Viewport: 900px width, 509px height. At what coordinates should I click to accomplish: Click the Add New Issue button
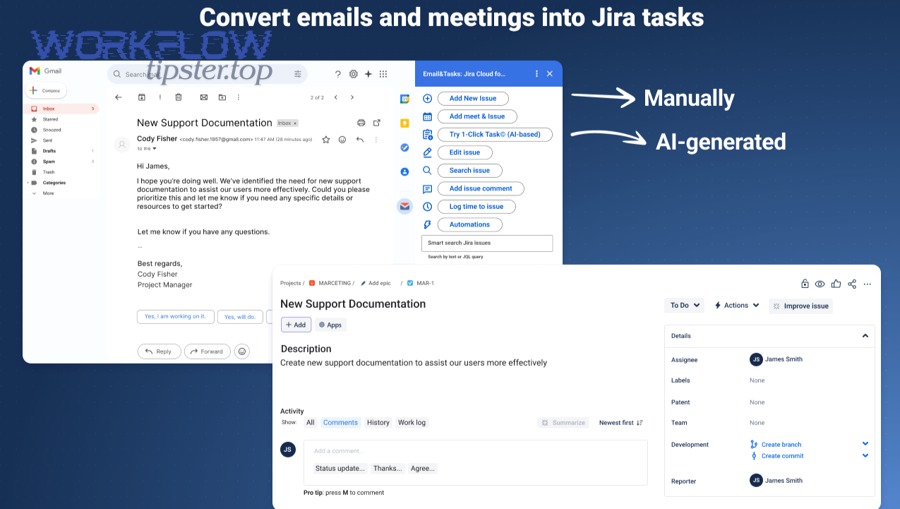click(473, 98)
